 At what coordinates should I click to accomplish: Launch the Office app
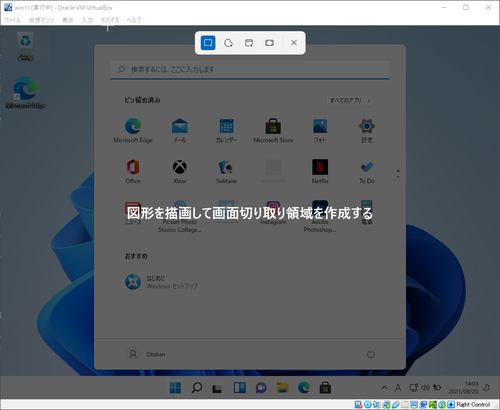coord(133,171)
